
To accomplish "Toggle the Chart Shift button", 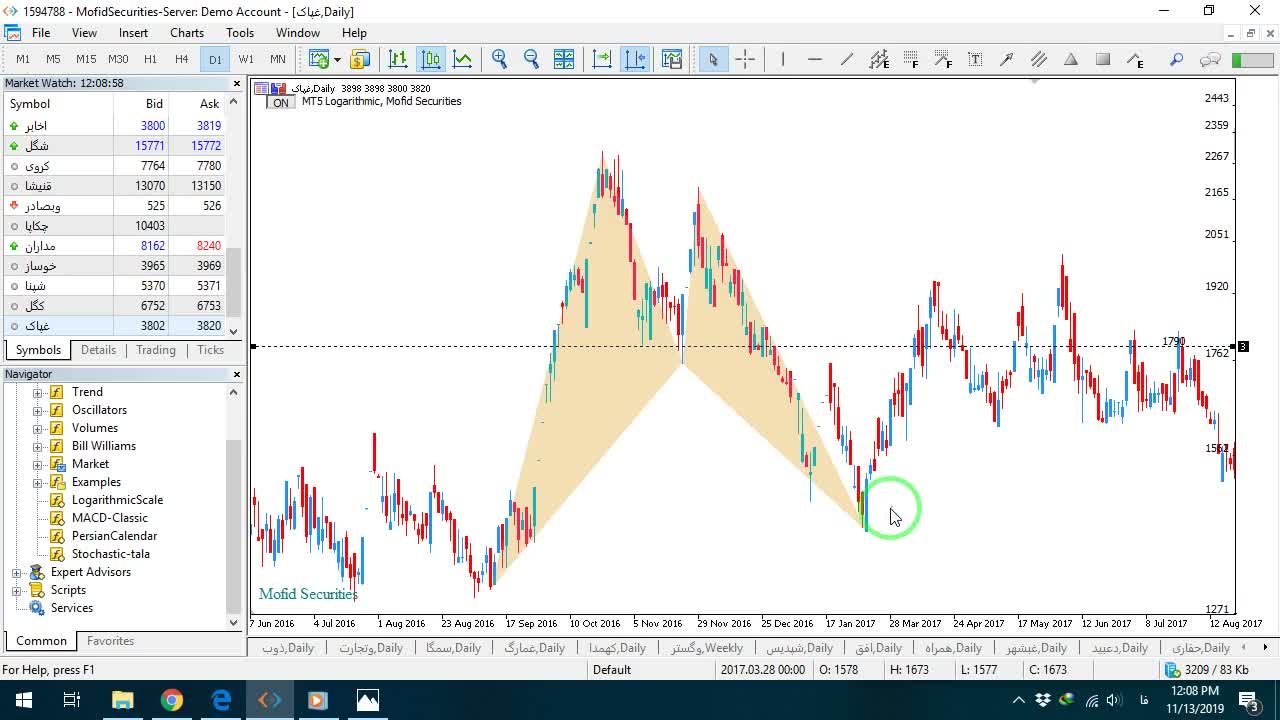I will pos(635,60).
